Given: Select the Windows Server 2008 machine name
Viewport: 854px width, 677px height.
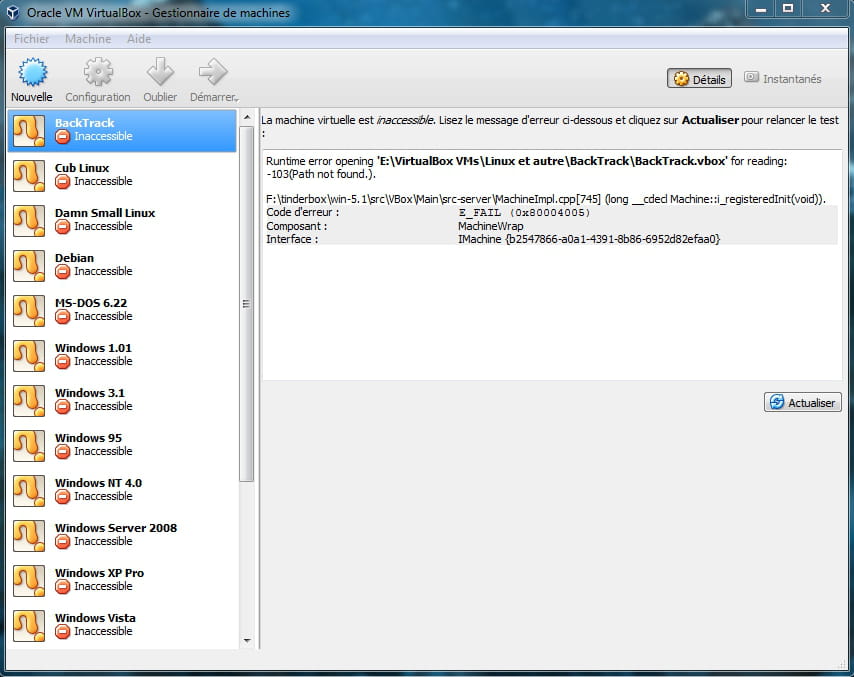Looking at the screenshot, I should click(x=116, y=528).
